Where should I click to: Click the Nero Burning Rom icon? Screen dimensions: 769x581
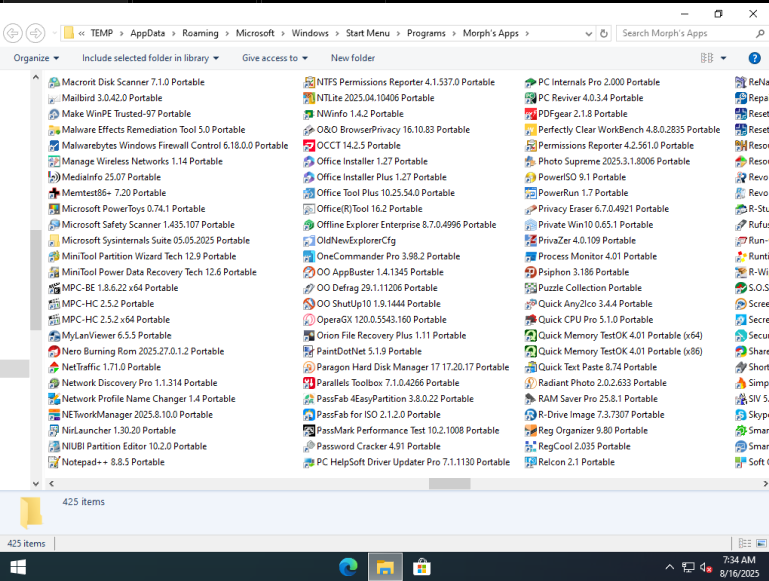tap(54, 352)
